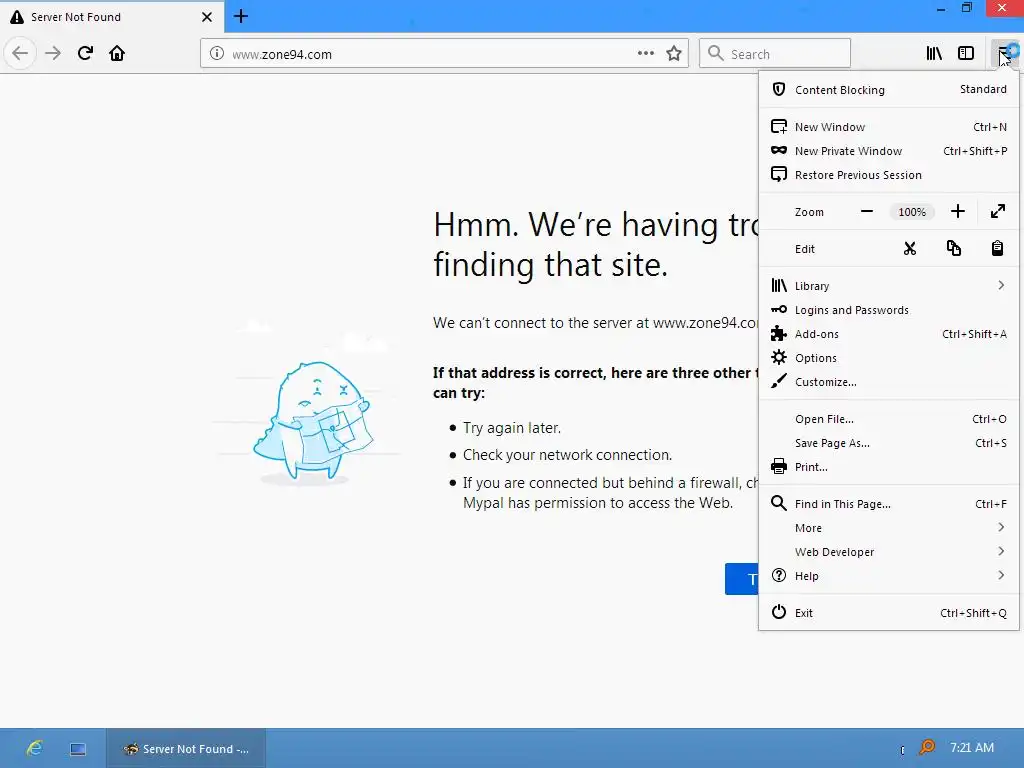Viewport: 1024px width, 768px height.
Task: Zoom out with the minus button
Action: [867, 212]
